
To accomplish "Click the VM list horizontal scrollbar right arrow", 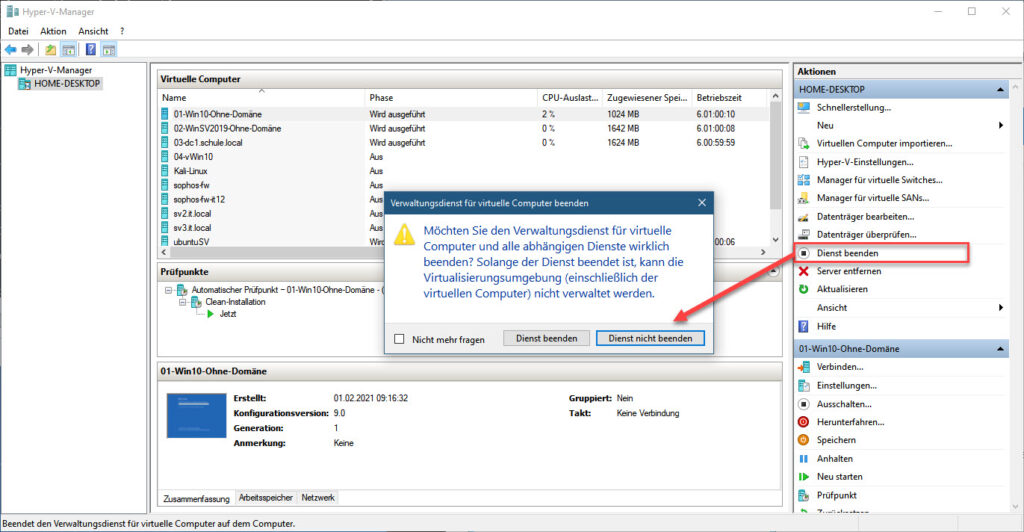I will point(763,252).
